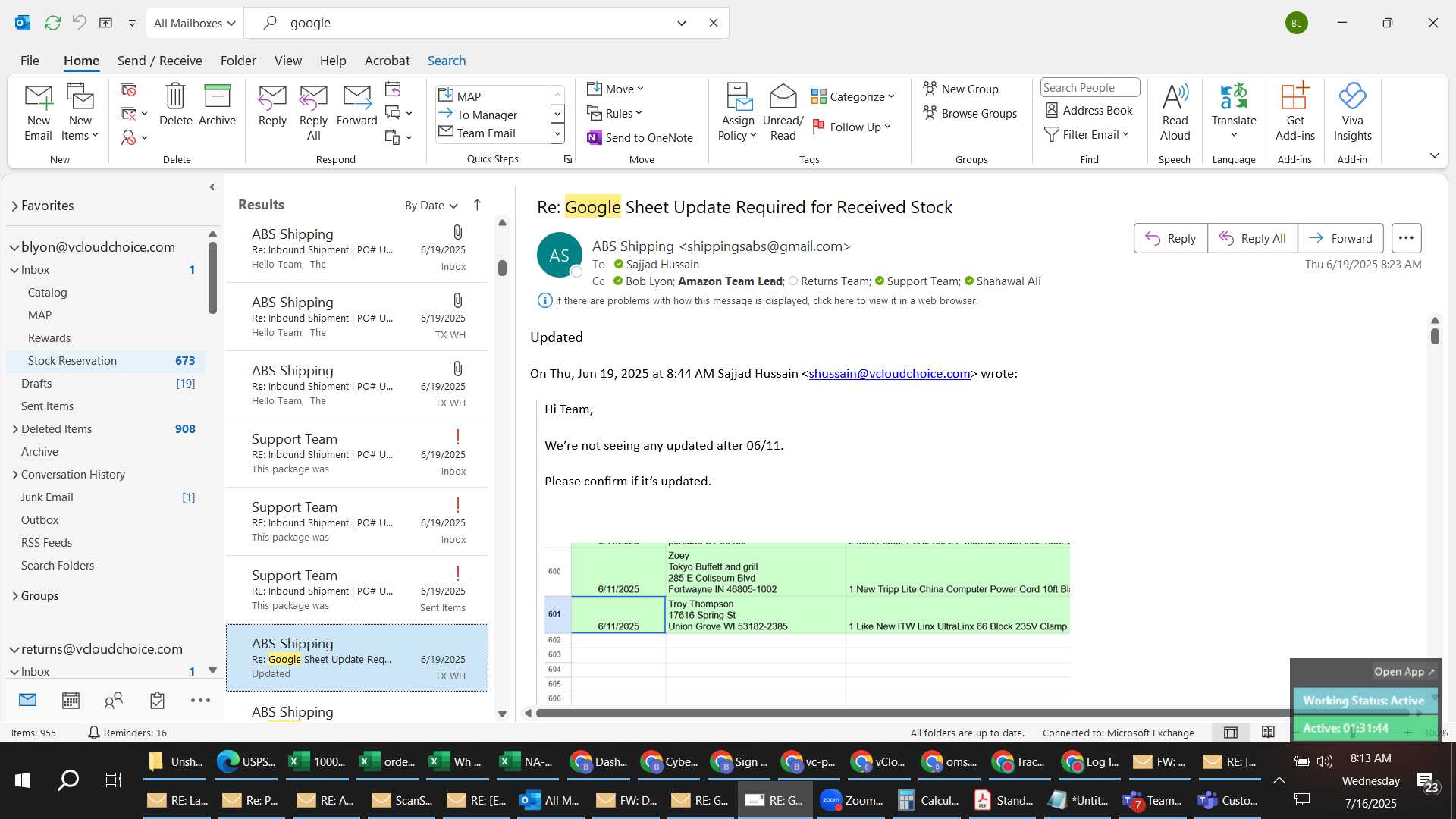Switch to Calendar view in navigation bar
Image resolution: width=1456 pixels, height=819 pixels.
pyautogui.click(x=71, y=700)
